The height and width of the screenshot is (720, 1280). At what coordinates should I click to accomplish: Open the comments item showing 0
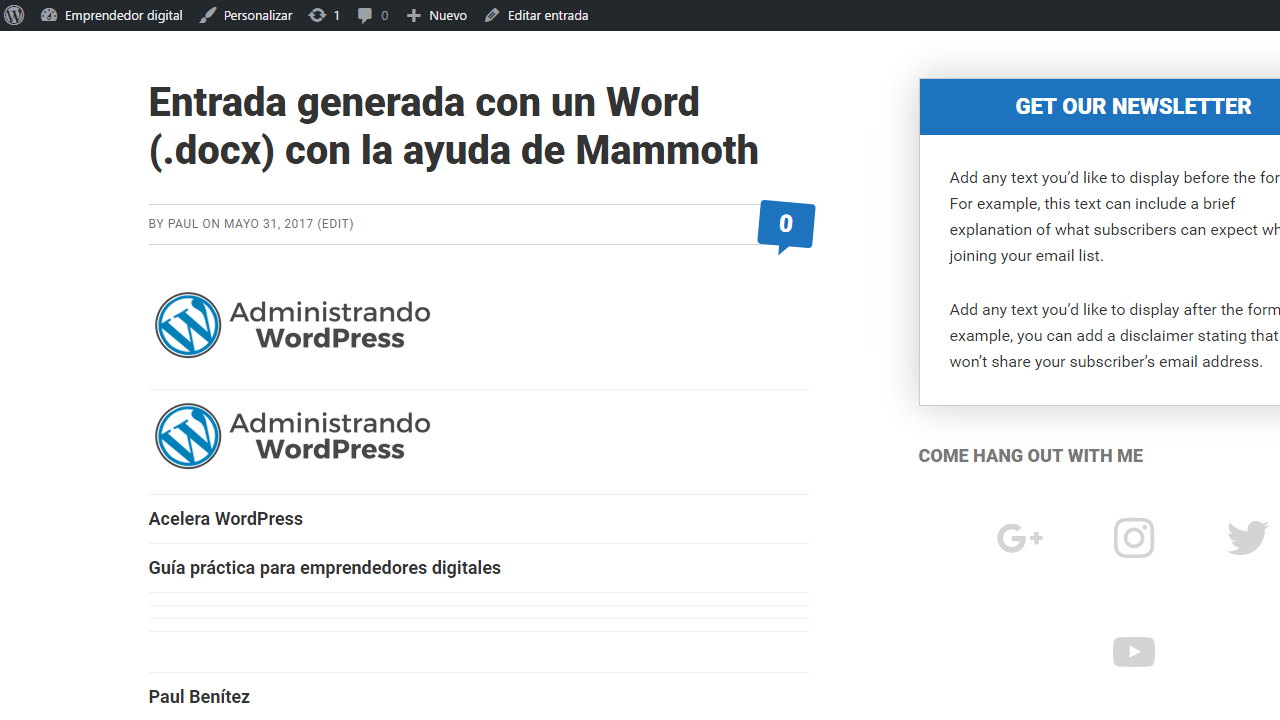(x=373, y=15)
